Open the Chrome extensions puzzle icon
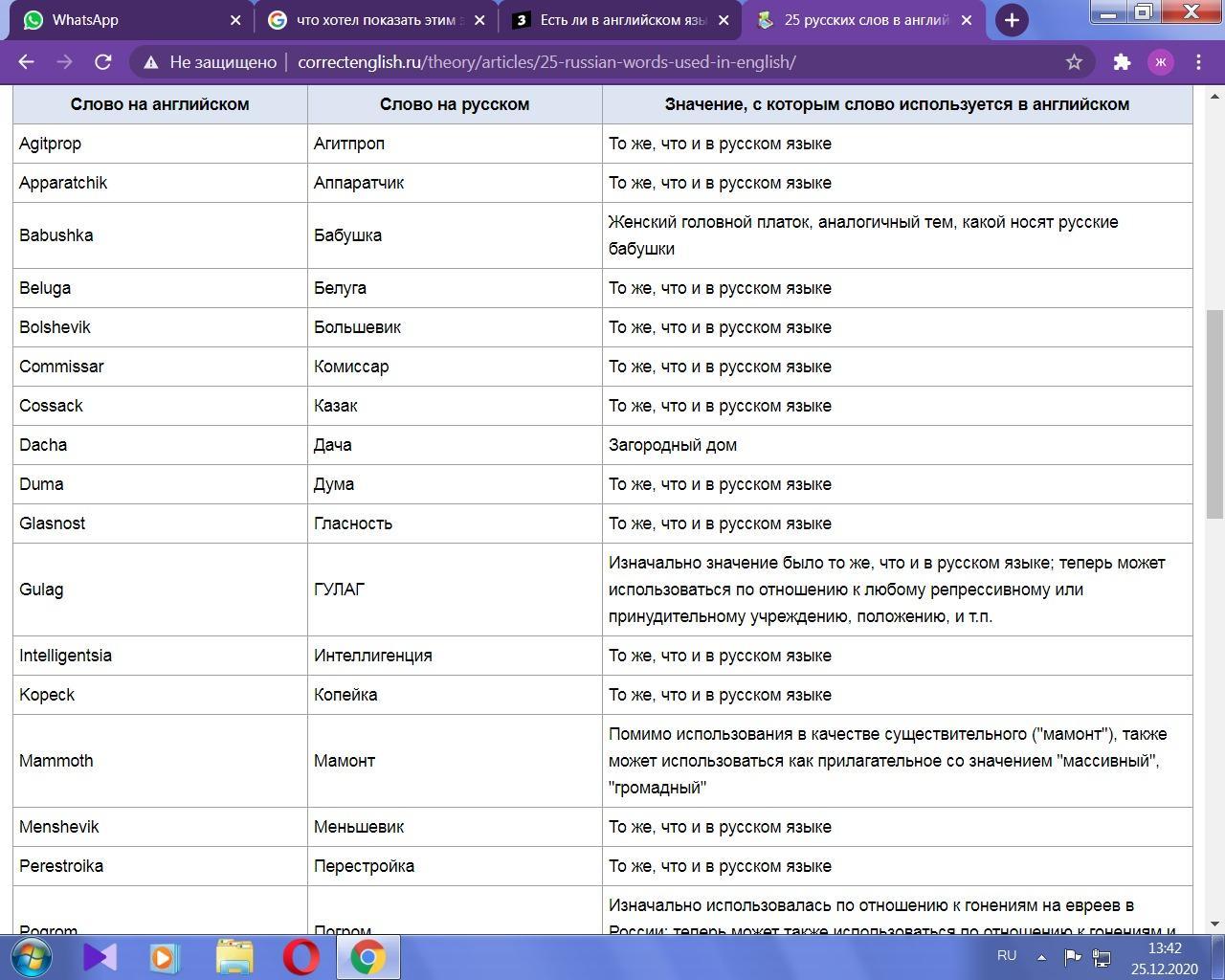 pyautogui.click(x=1122, y=62)
